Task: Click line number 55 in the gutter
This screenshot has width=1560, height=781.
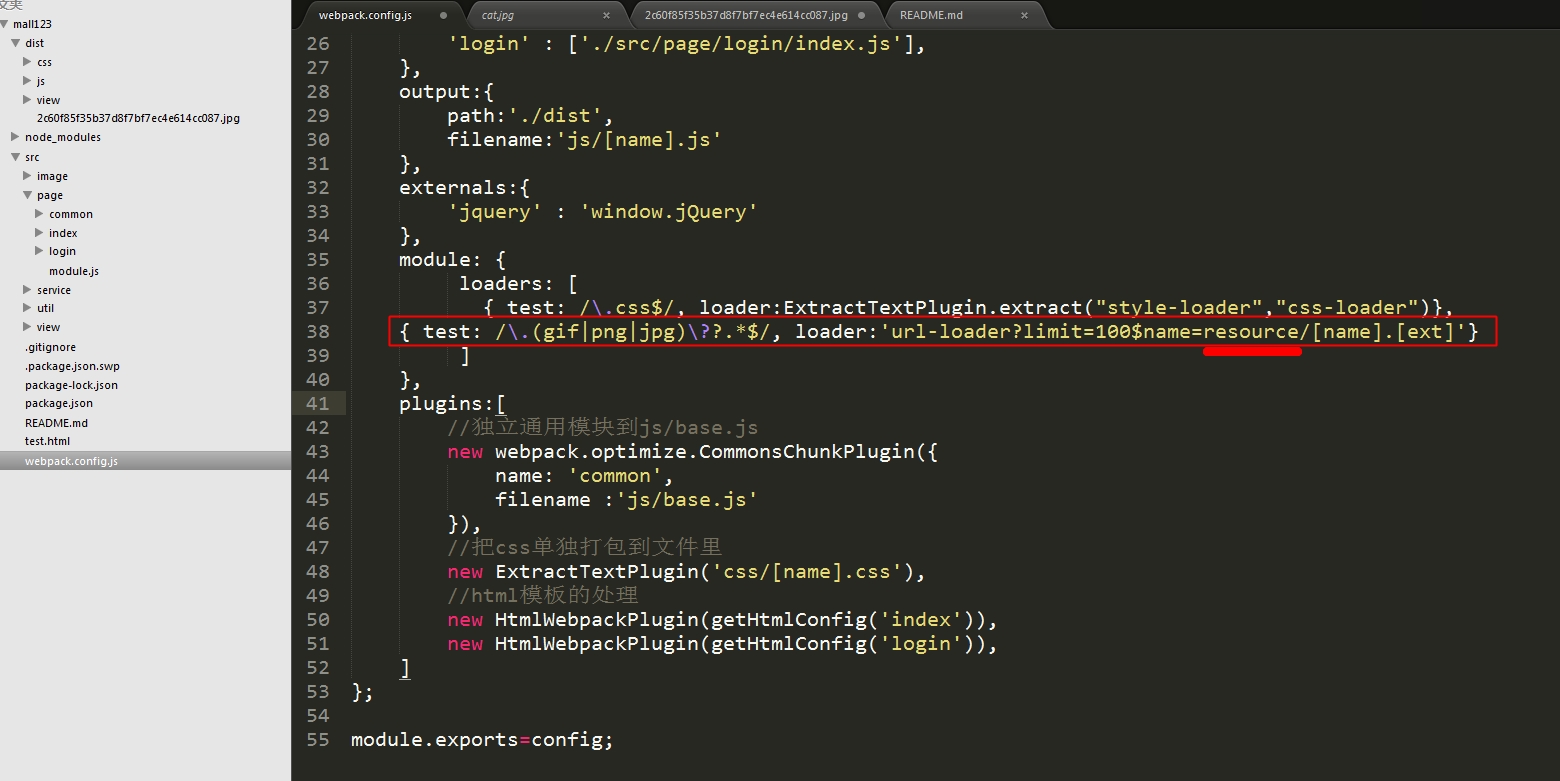Action: click(x=318, y=740)
